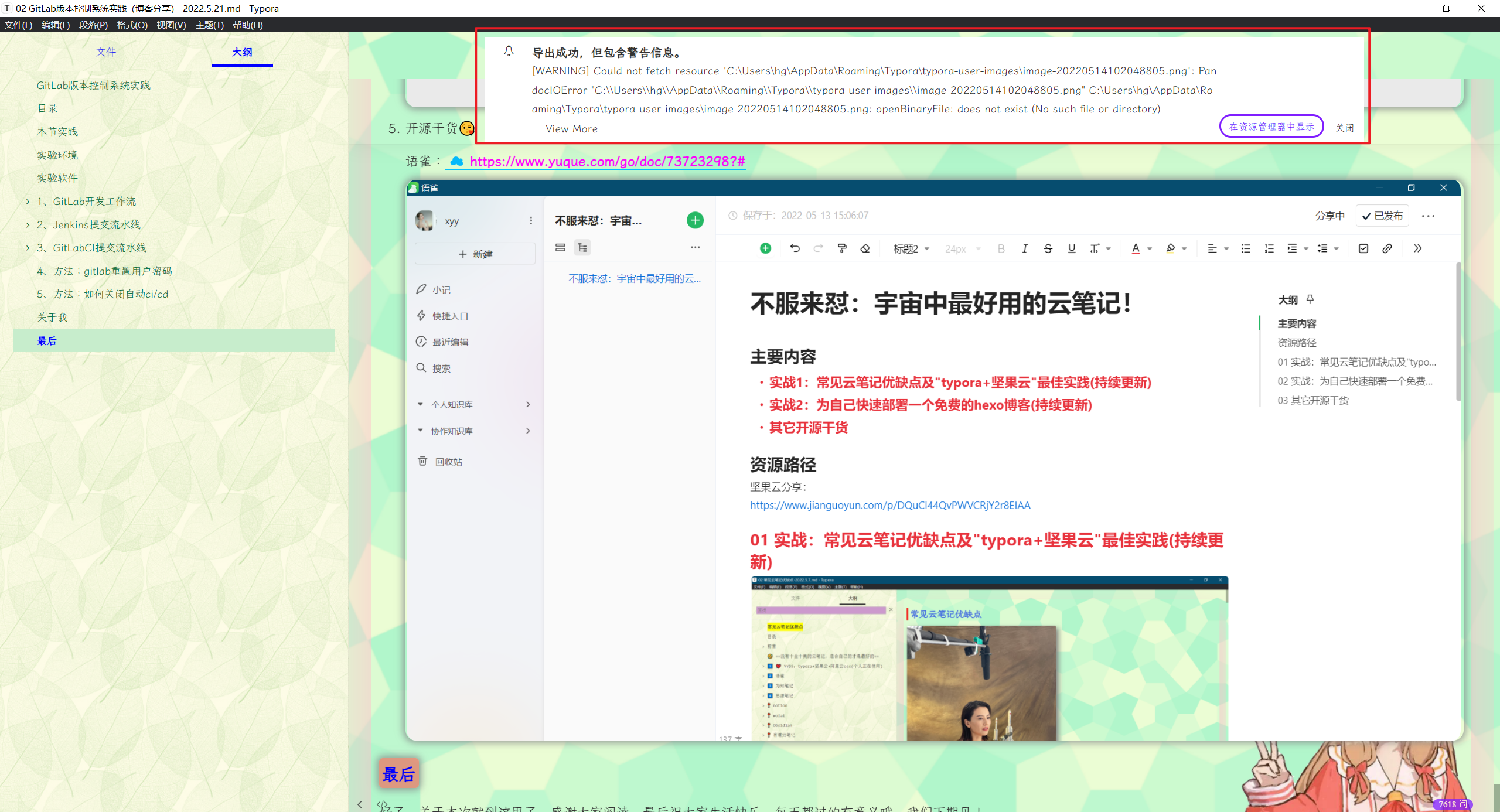The height and width of the screenshot is (812, 1500).
Task: Open the 编辑(E) menu
Action: coord(56,25)
